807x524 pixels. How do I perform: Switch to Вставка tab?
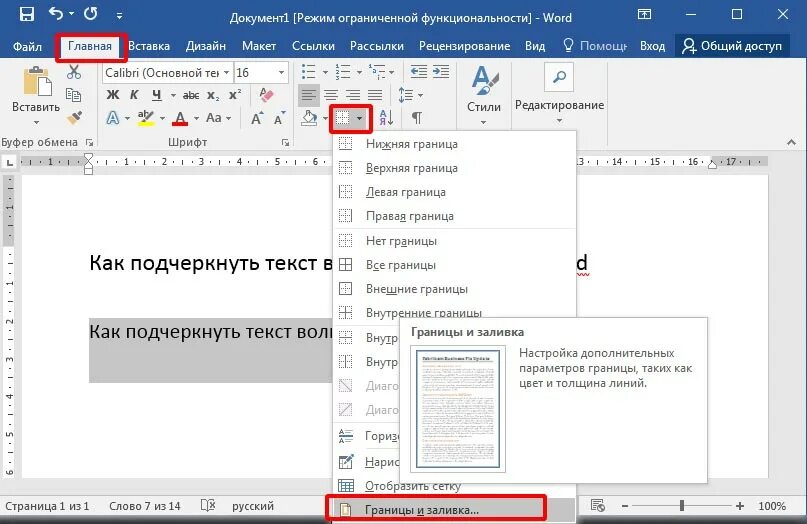click(149, 46)
